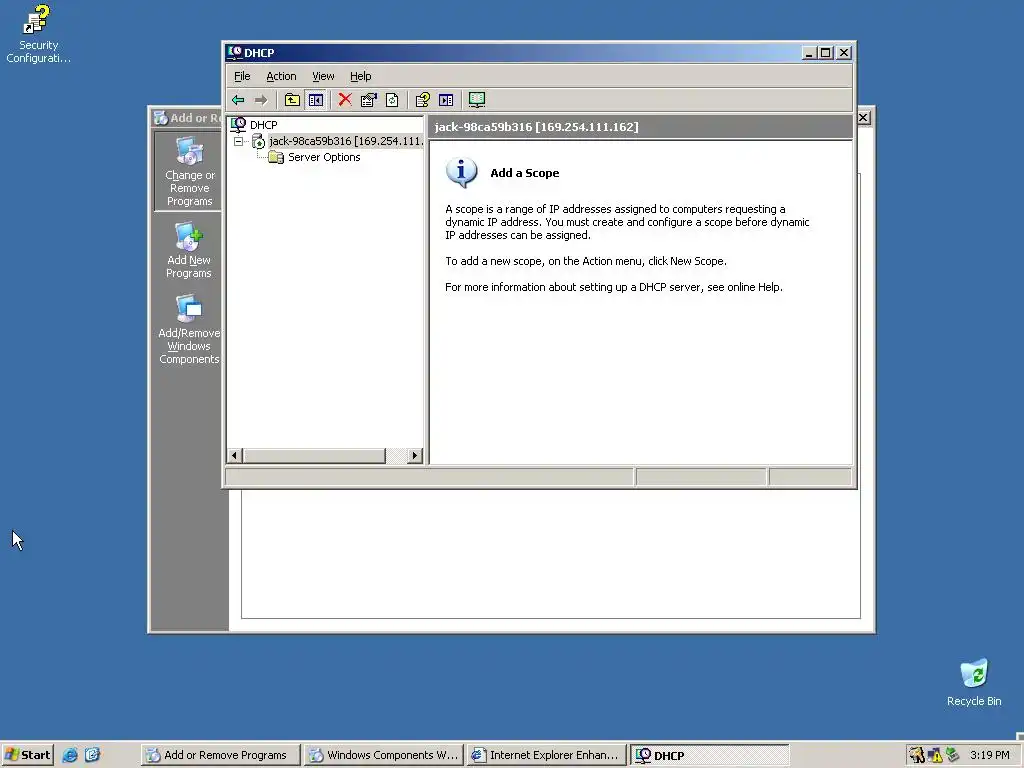Image resolution: width=1024 pixels, height=768 pixels.
Task: Open the Help menu
Action: 360,76
